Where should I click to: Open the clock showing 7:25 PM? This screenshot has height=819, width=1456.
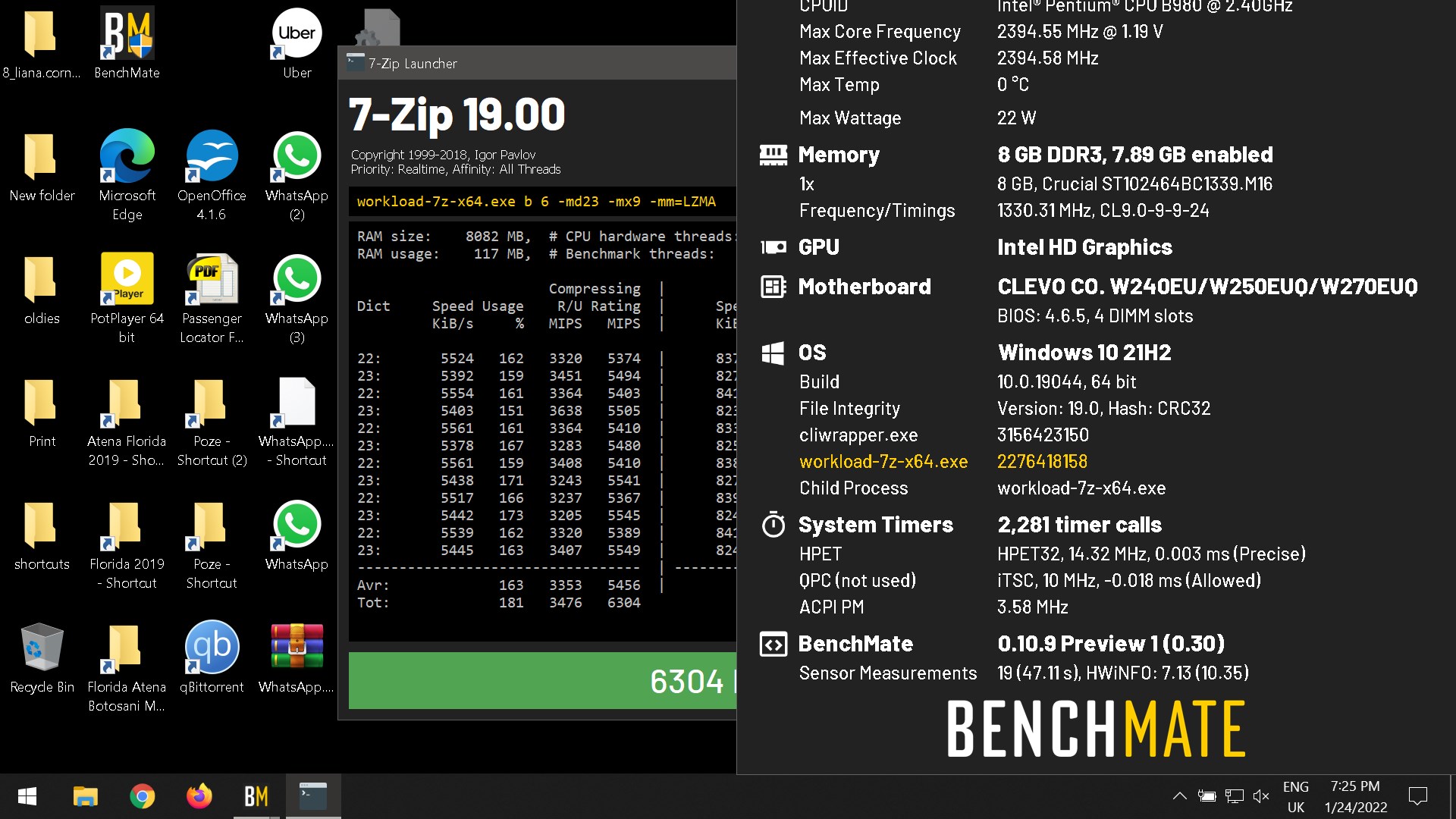(1355, 797)
